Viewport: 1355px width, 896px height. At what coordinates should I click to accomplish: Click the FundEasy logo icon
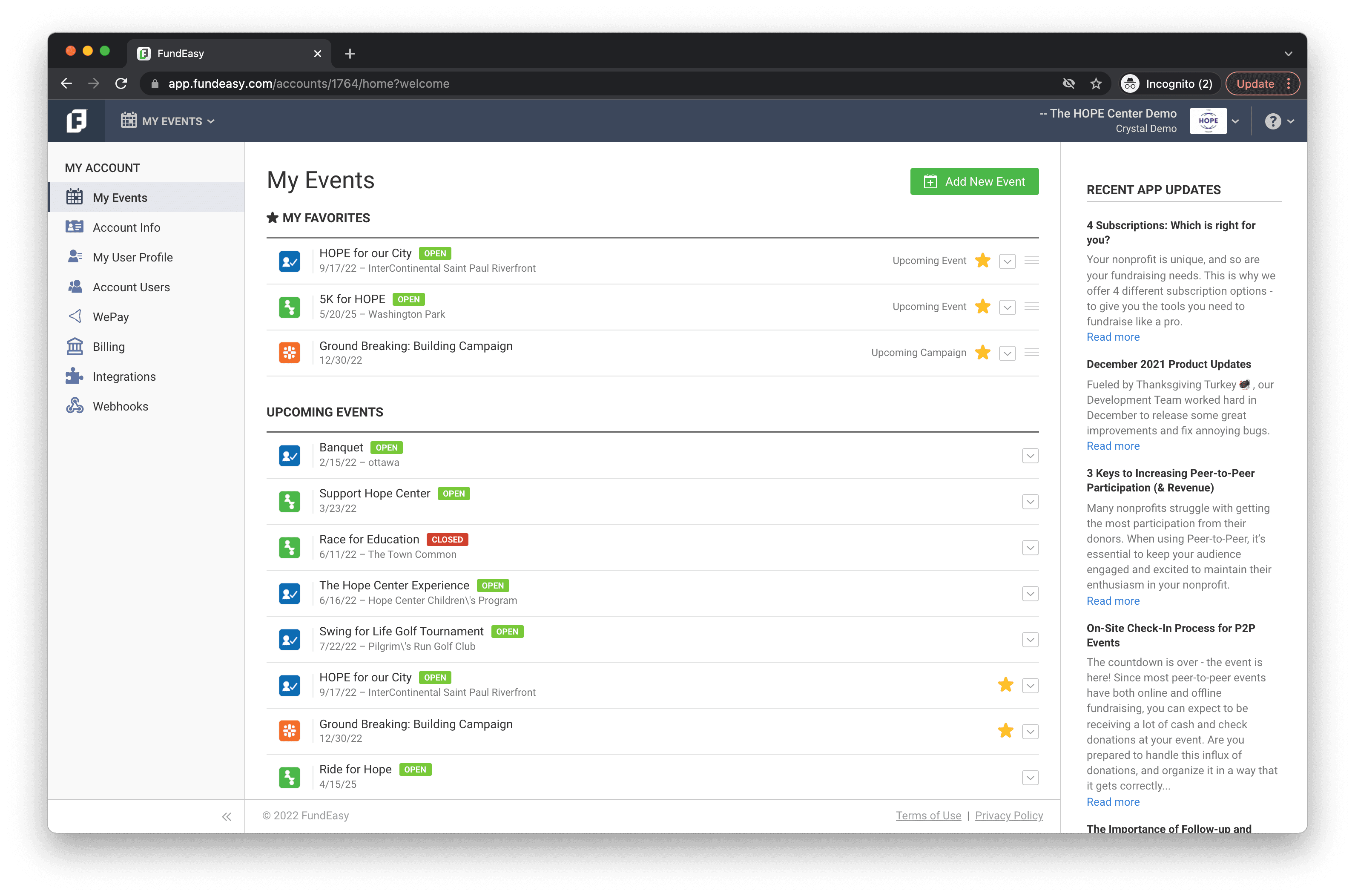(x=76, y=121)
